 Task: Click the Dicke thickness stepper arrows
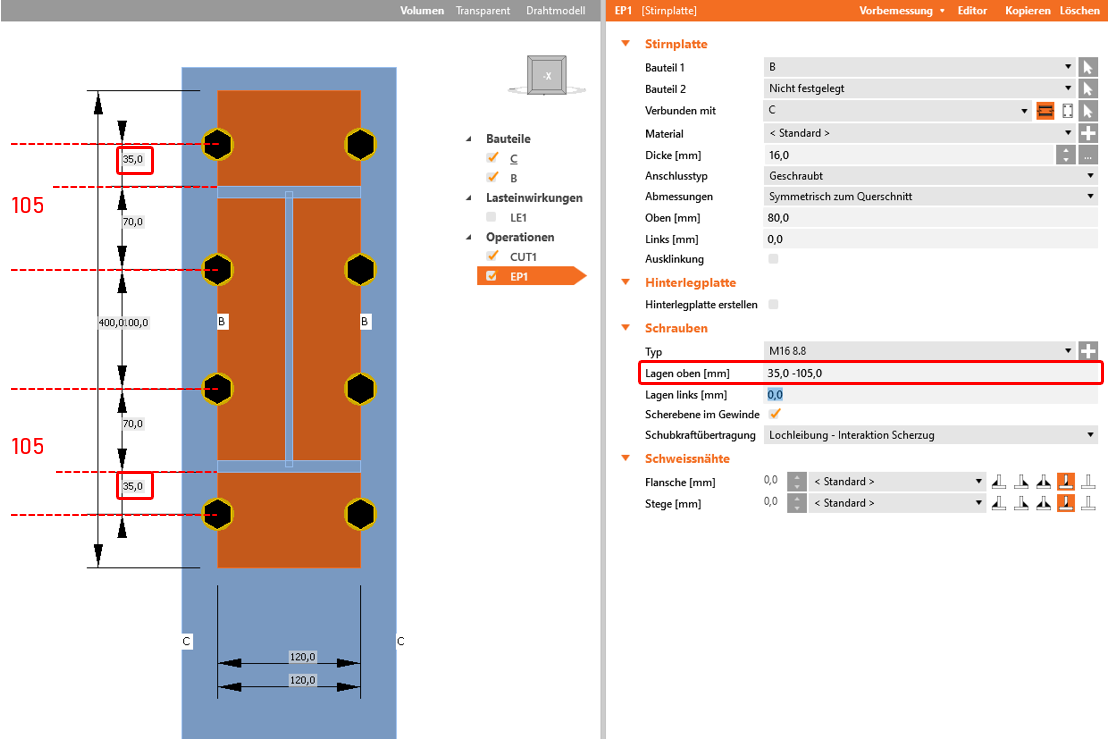[x=1066, y=155]
